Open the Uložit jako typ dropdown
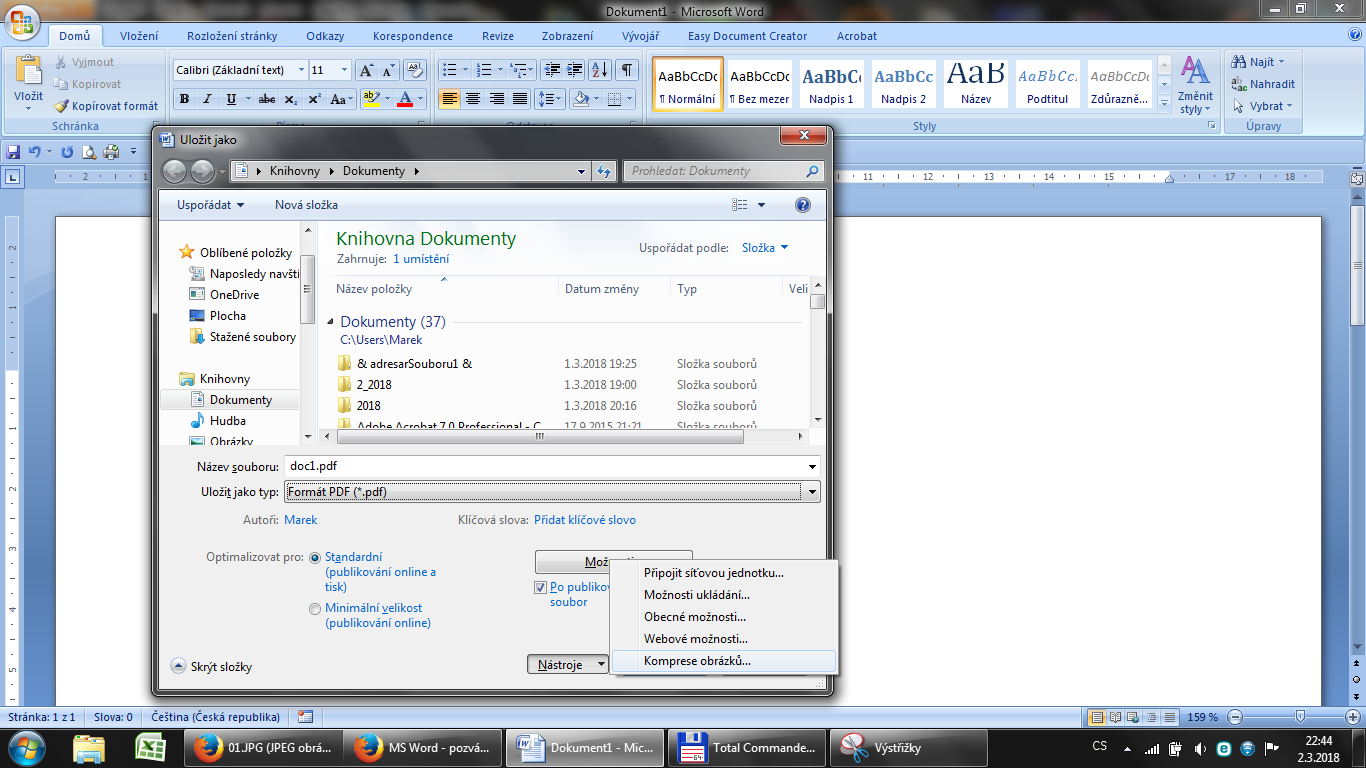 pos(812,492)
